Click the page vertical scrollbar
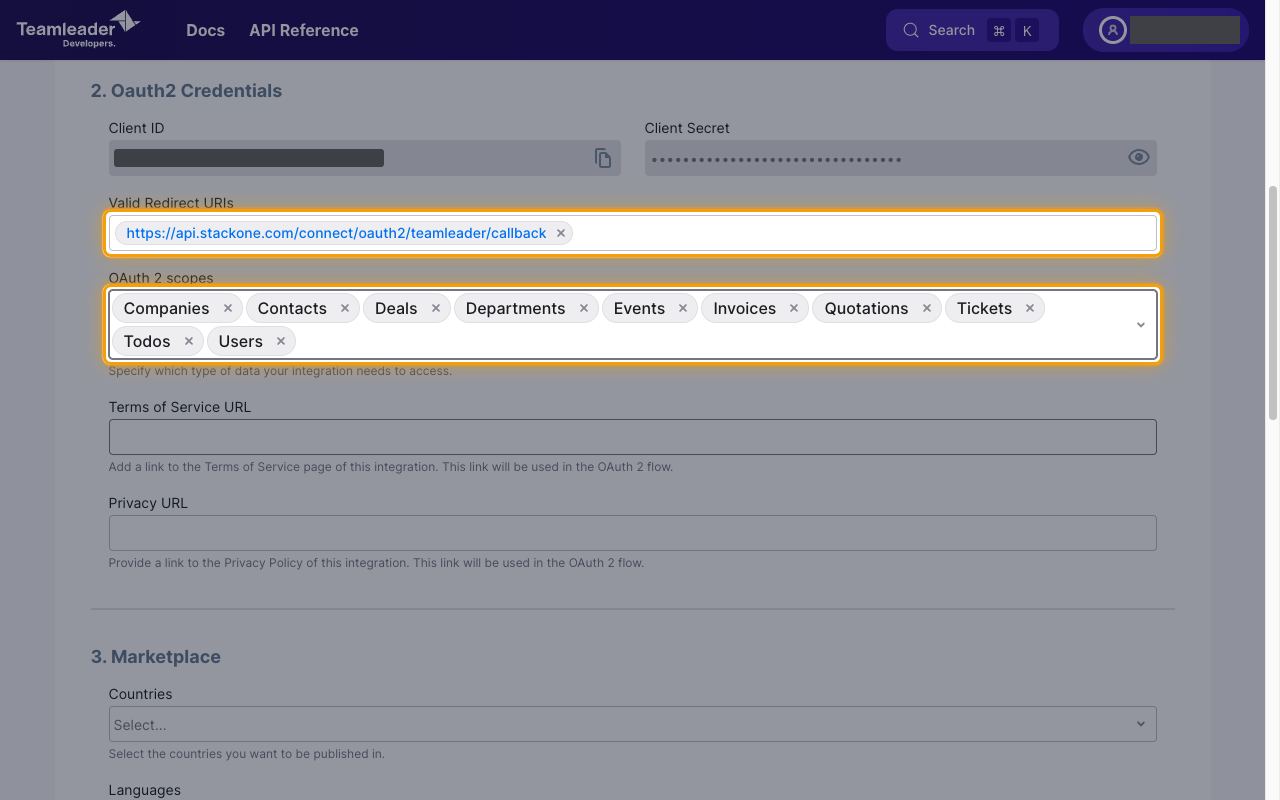The image size is (1280, 800). [x=1273, y=303]
